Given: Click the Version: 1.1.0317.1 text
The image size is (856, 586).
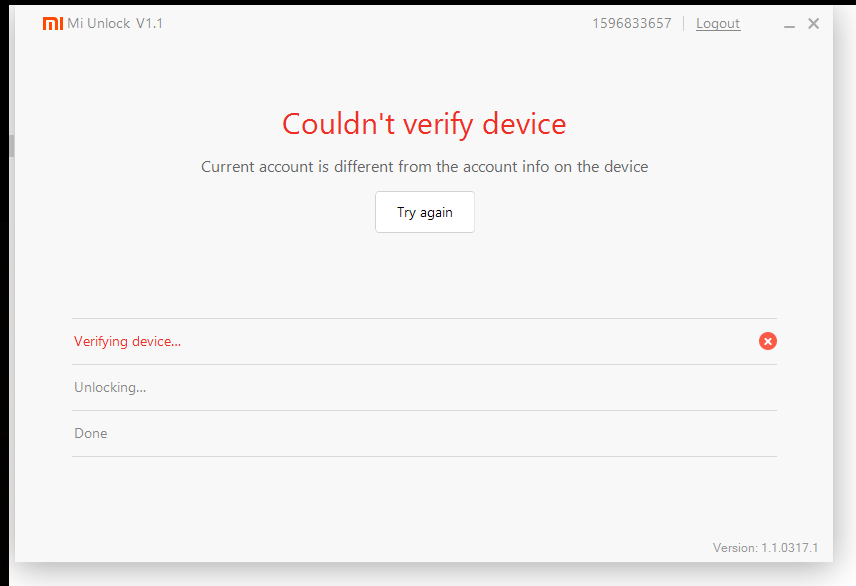Looking at the screenshot, I should point(765,548).
